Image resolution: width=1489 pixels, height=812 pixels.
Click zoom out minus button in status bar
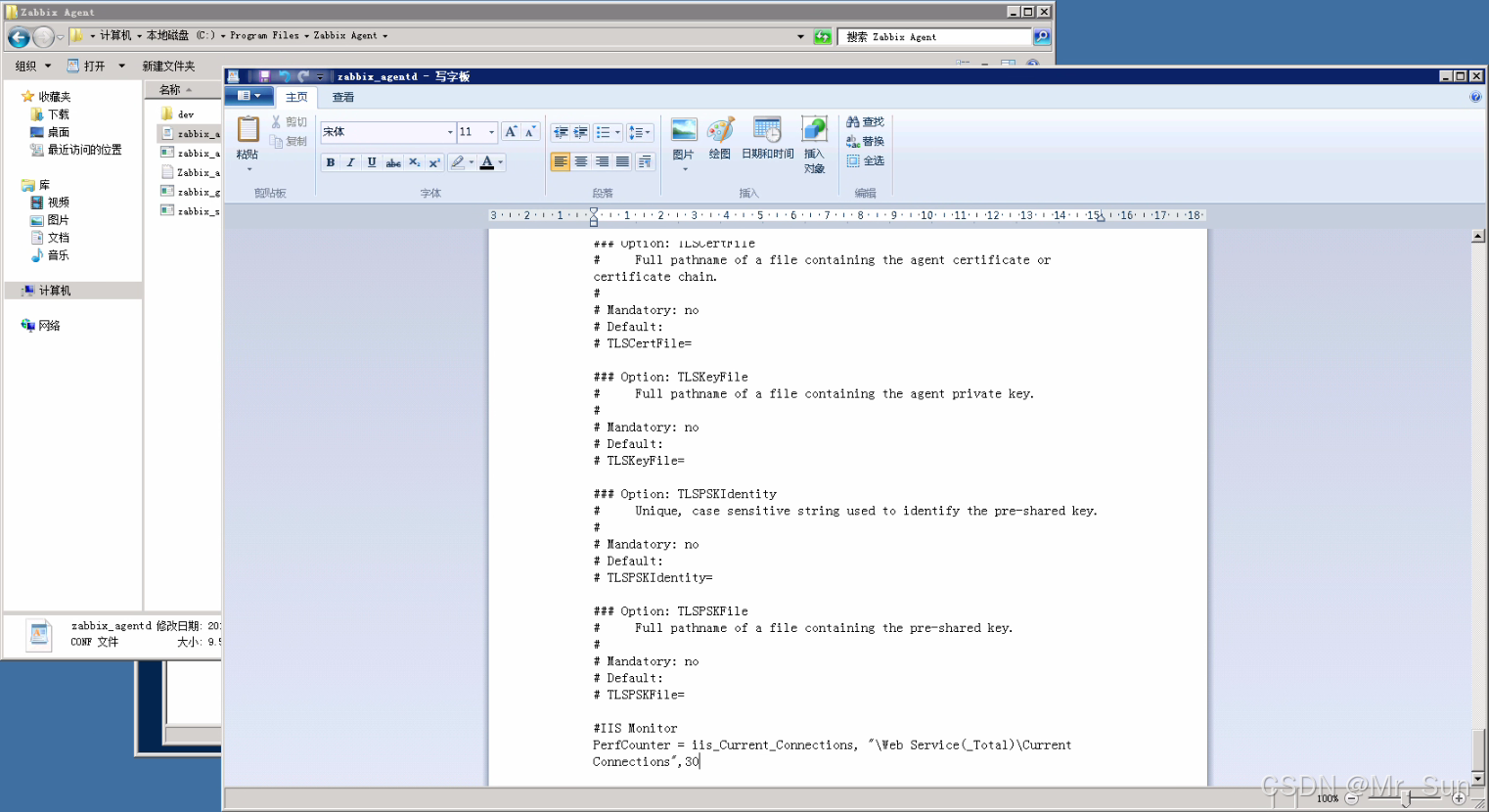click(x=1351, y=798)
